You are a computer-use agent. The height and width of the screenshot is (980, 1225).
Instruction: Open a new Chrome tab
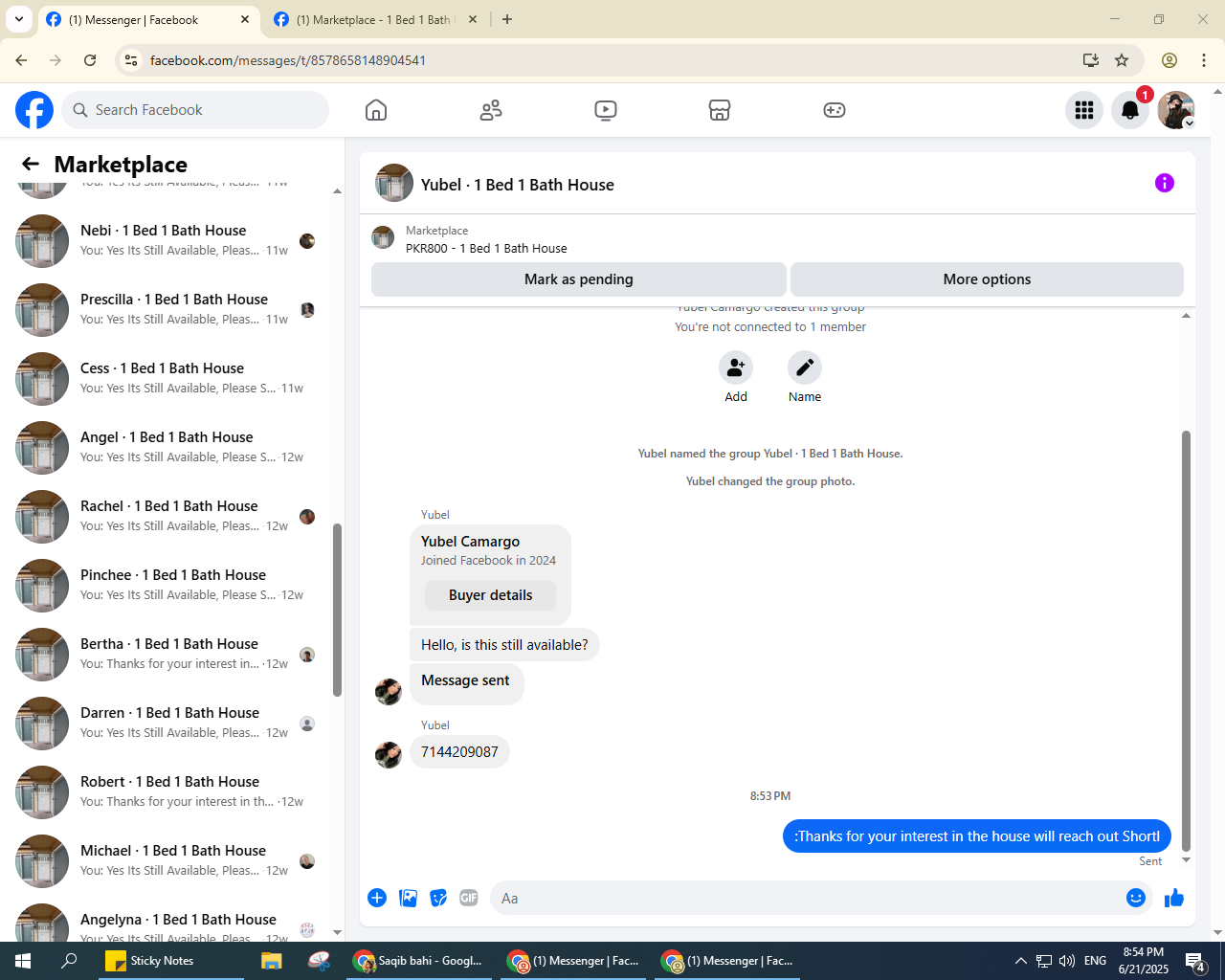click(507, 19)
